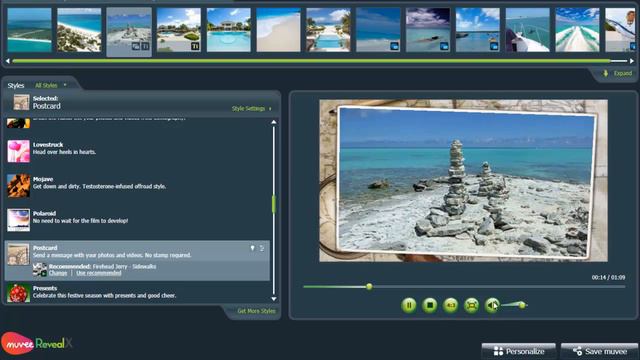Screen dimensions: 640x360
Task: Switch to the Styles tab
Action: [x=16, y=85]
